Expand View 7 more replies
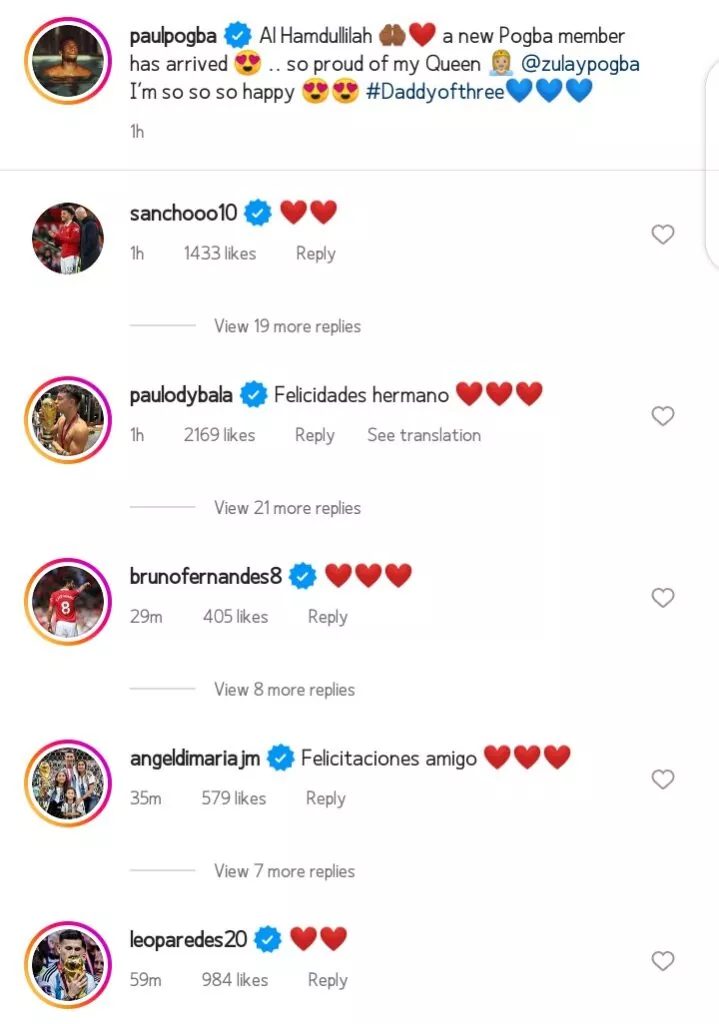 (285, 871)
